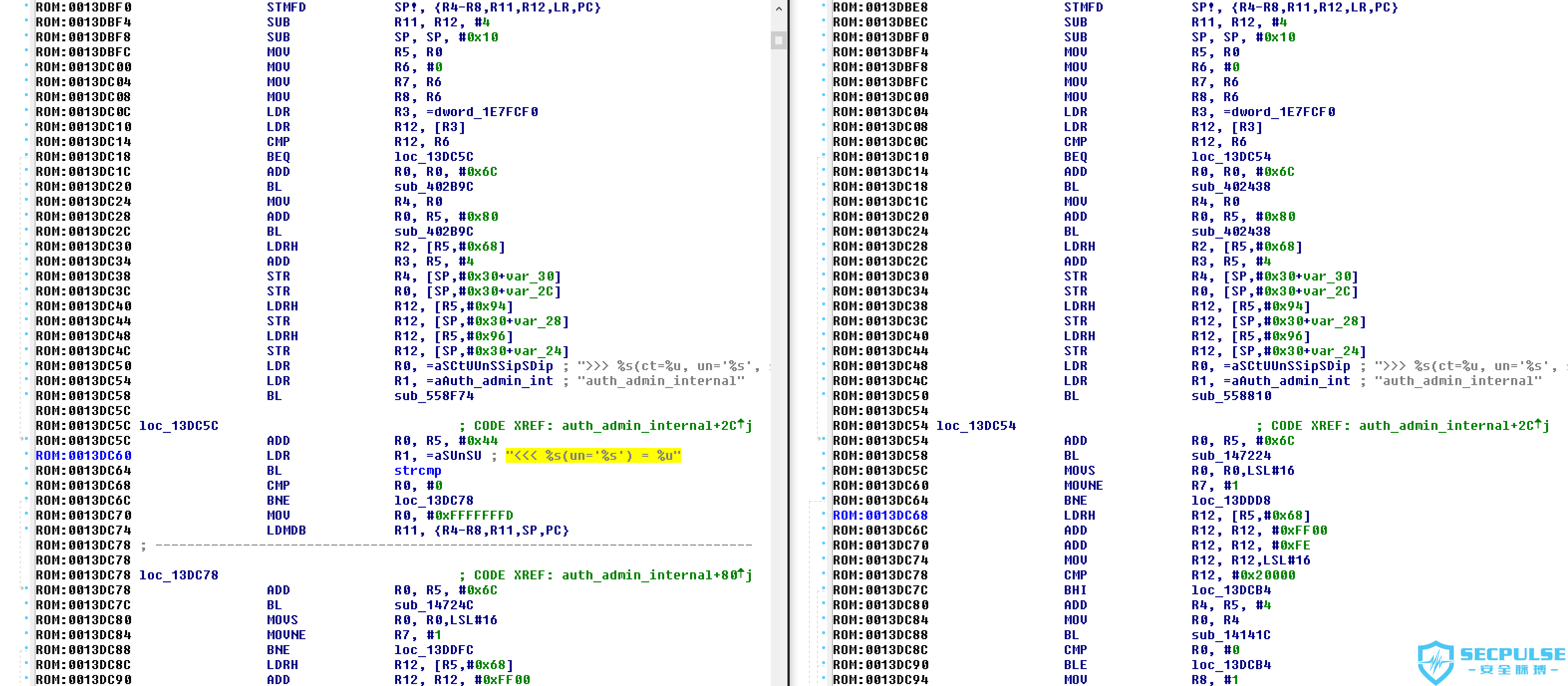Click the blue address ROM:0013DC68 in right pane
Image resolution: width=1568 pixels, height=686 pixels.
(880, 516)
